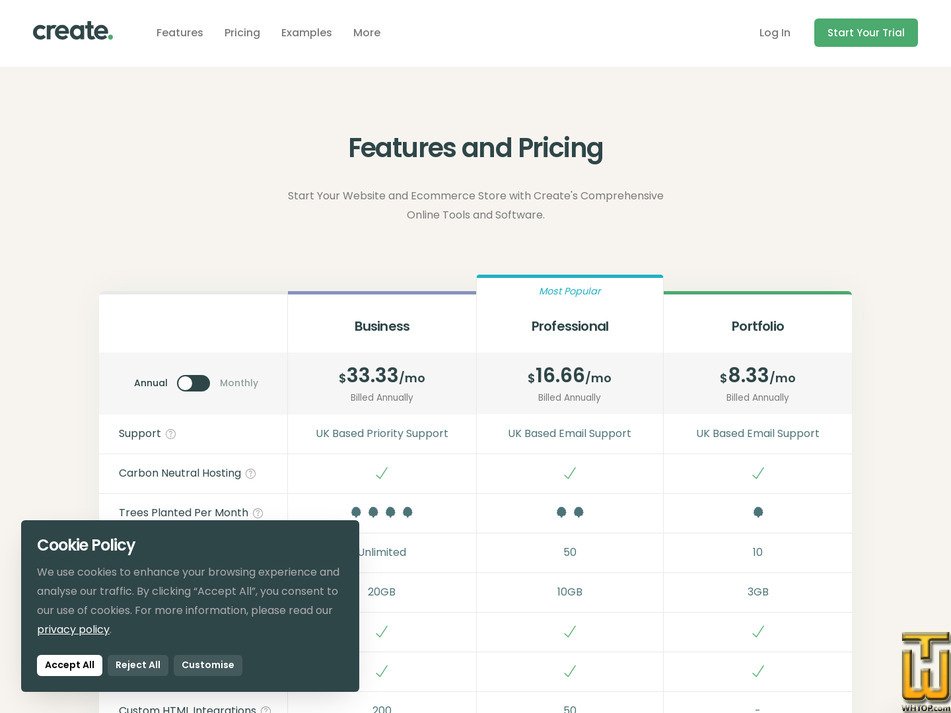Image resolution: width=951 pixels, height=713 pixels.
Task: Click Professional's UK Based Email Support cell
Action: point(570,433)
